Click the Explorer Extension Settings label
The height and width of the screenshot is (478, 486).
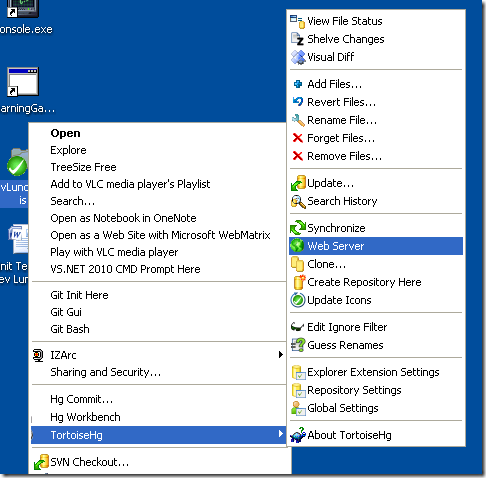(373, 372)
